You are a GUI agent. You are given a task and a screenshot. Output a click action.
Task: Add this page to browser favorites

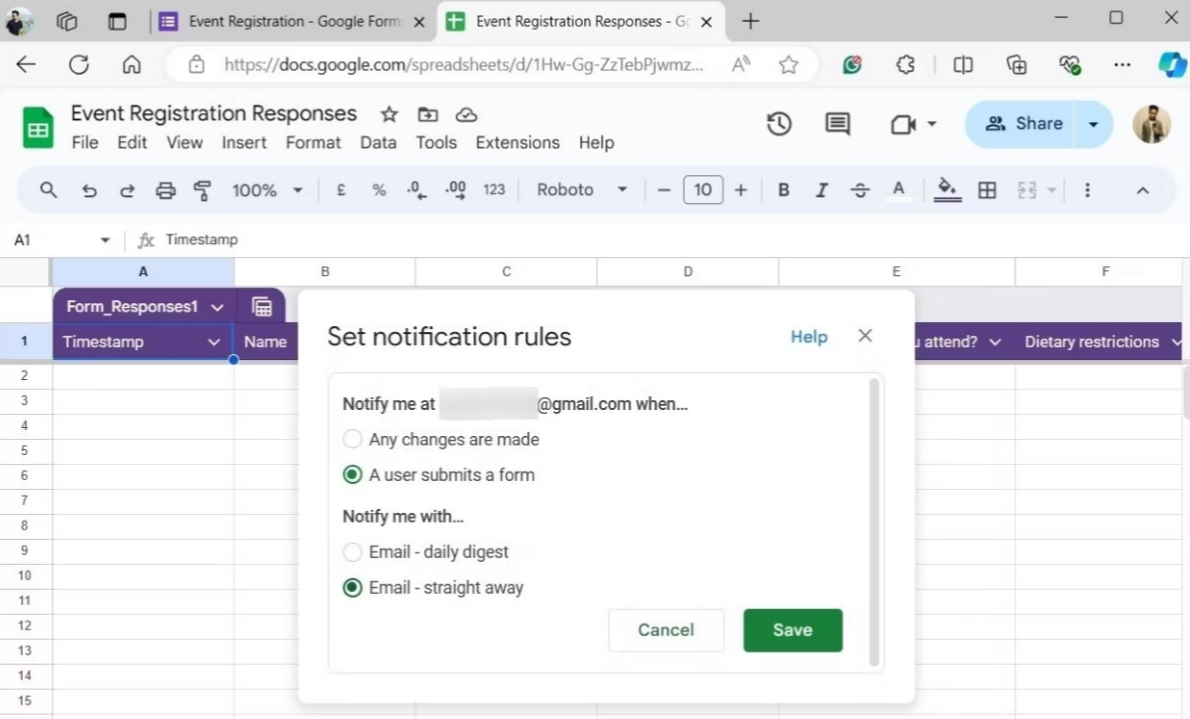pos(789,65)
